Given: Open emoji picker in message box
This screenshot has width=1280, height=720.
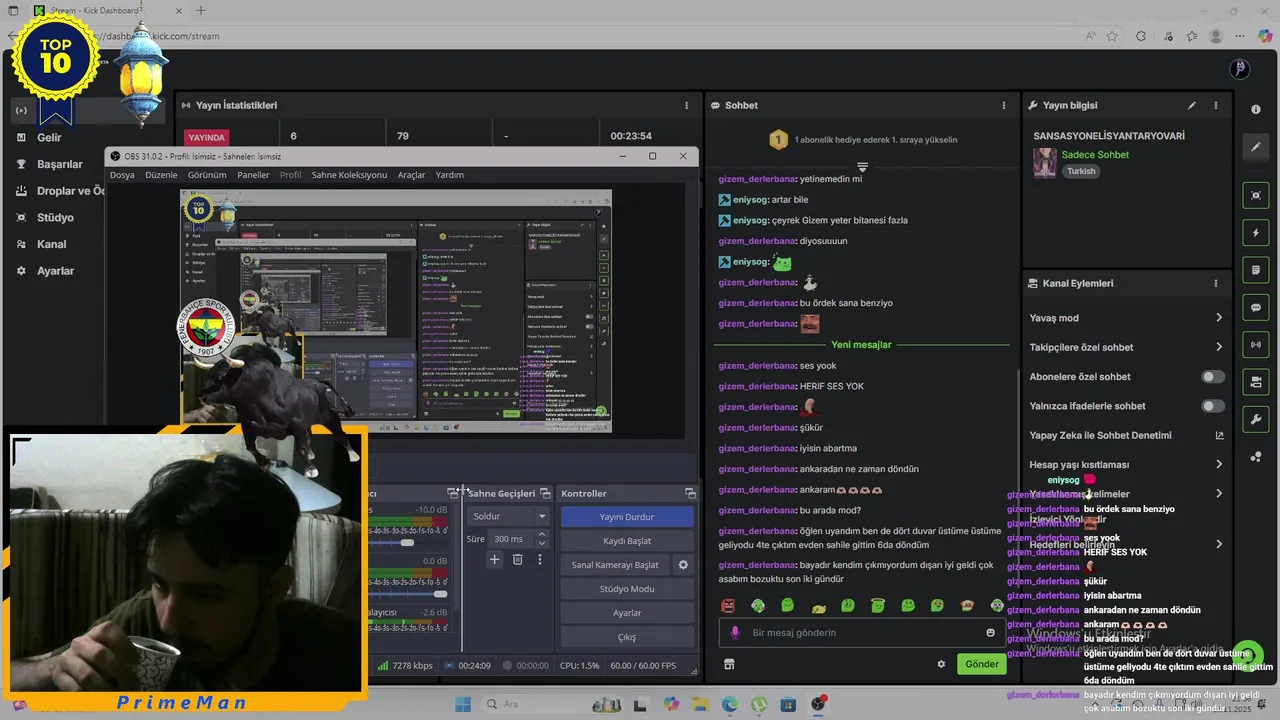Looking at the screenshot, I should (x=991, y=632).
